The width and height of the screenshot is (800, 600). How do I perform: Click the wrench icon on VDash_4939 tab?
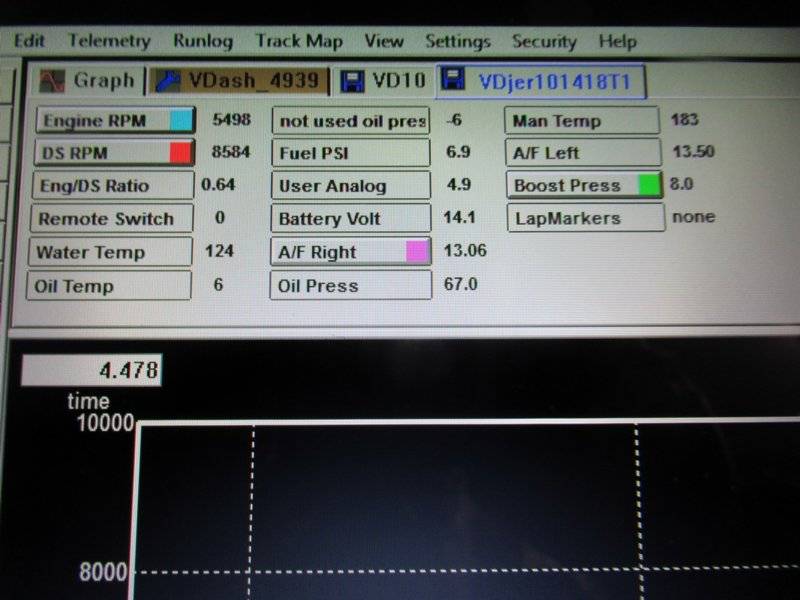166,81
